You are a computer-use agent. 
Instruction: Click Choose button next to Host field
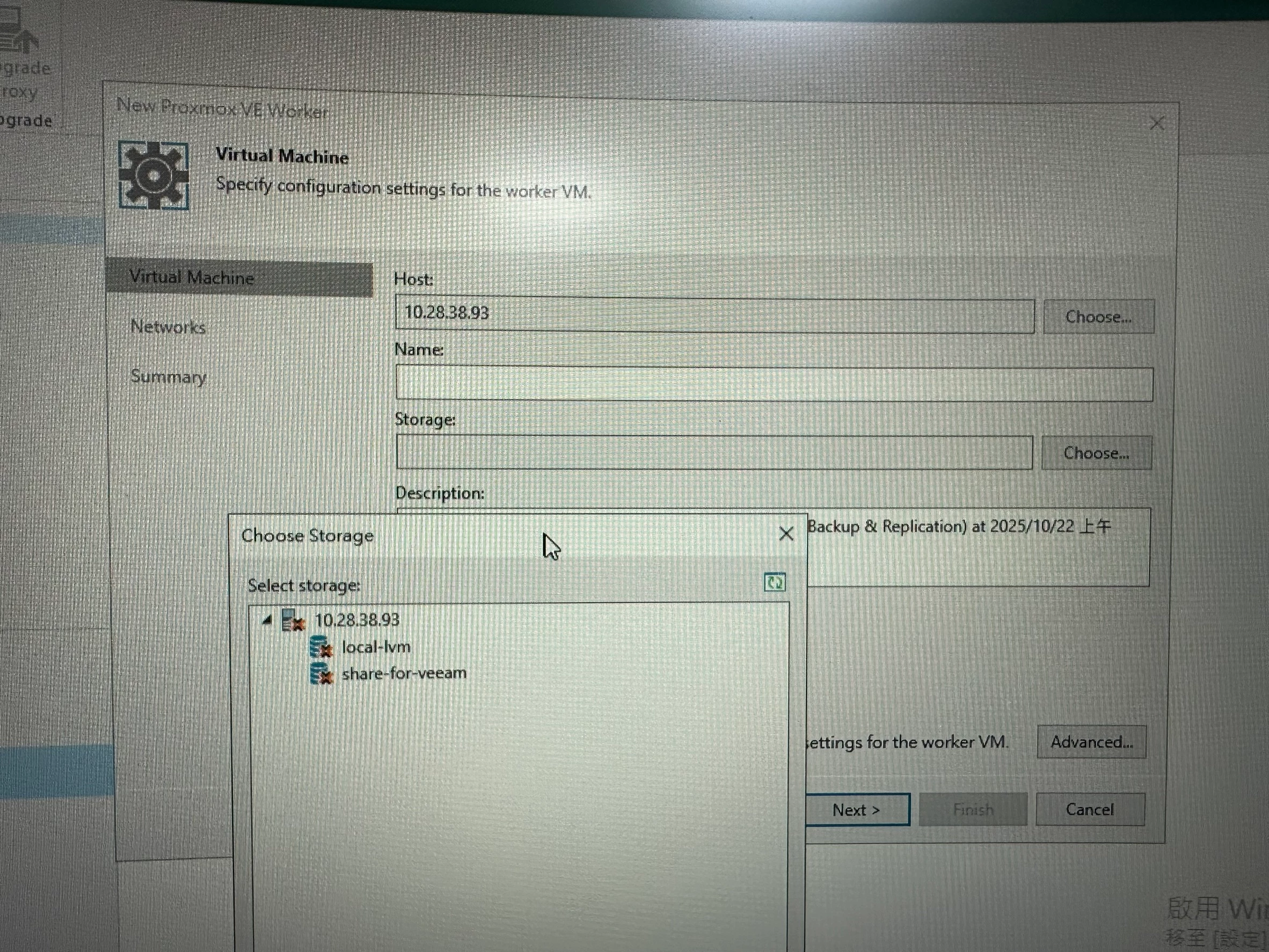click(x=1098, y=317)
